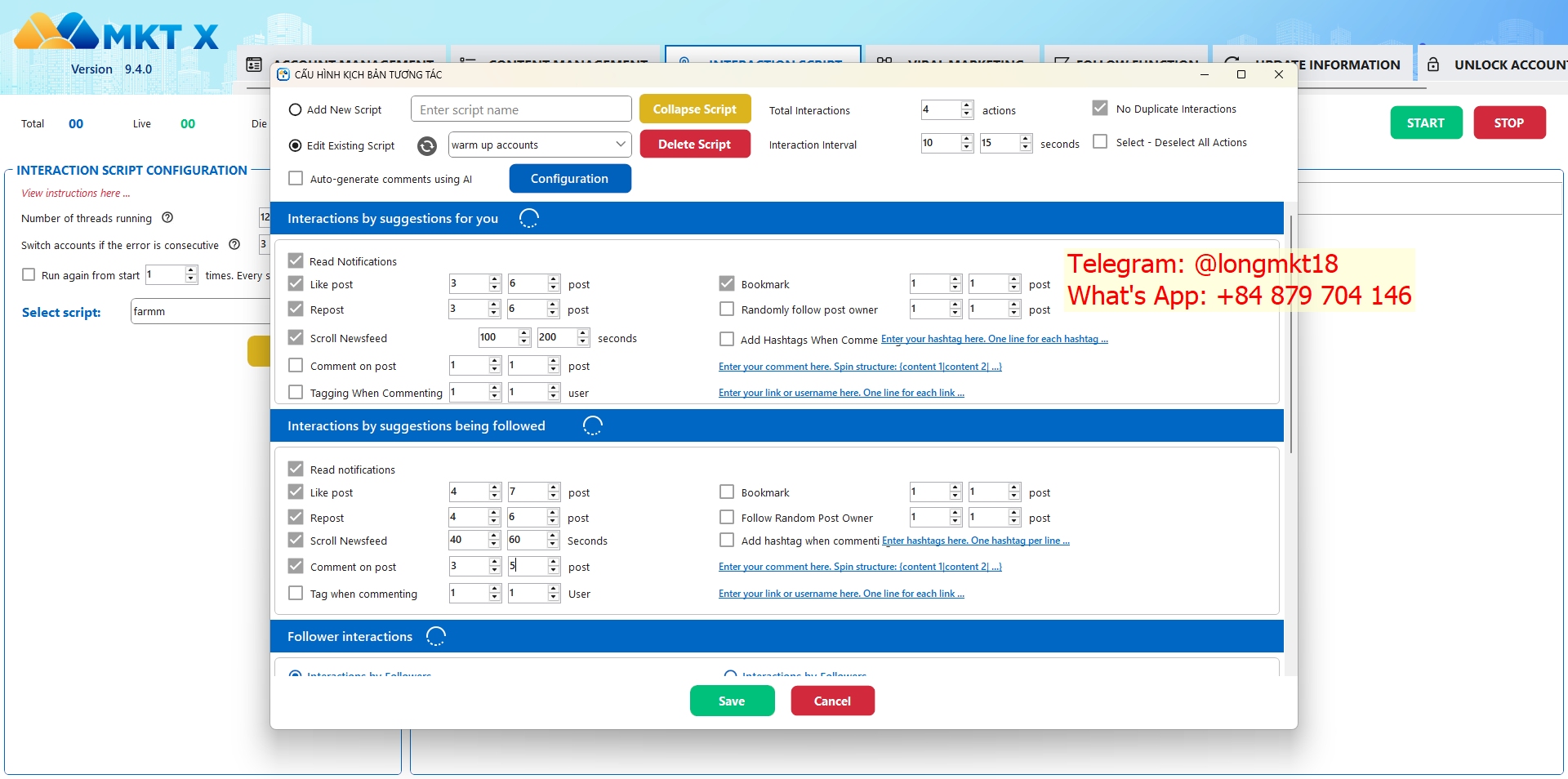This screenshot has height=779, width=1568.
Task: Open the 'warm up accounts' script dropdown
Action: pyautogui.click(x=539, y=145)
